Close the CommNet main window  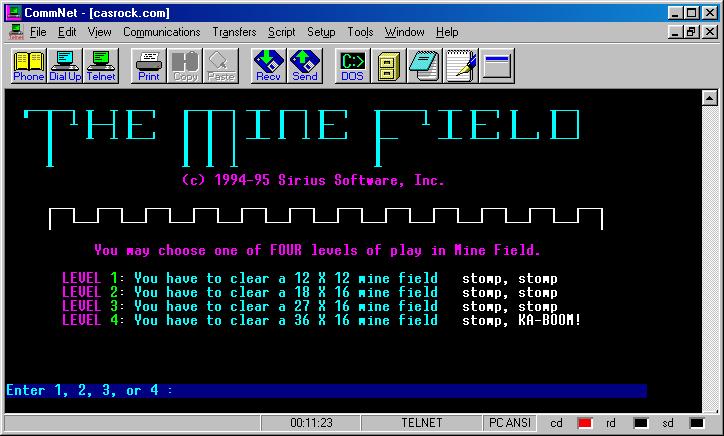click(710, 13)
